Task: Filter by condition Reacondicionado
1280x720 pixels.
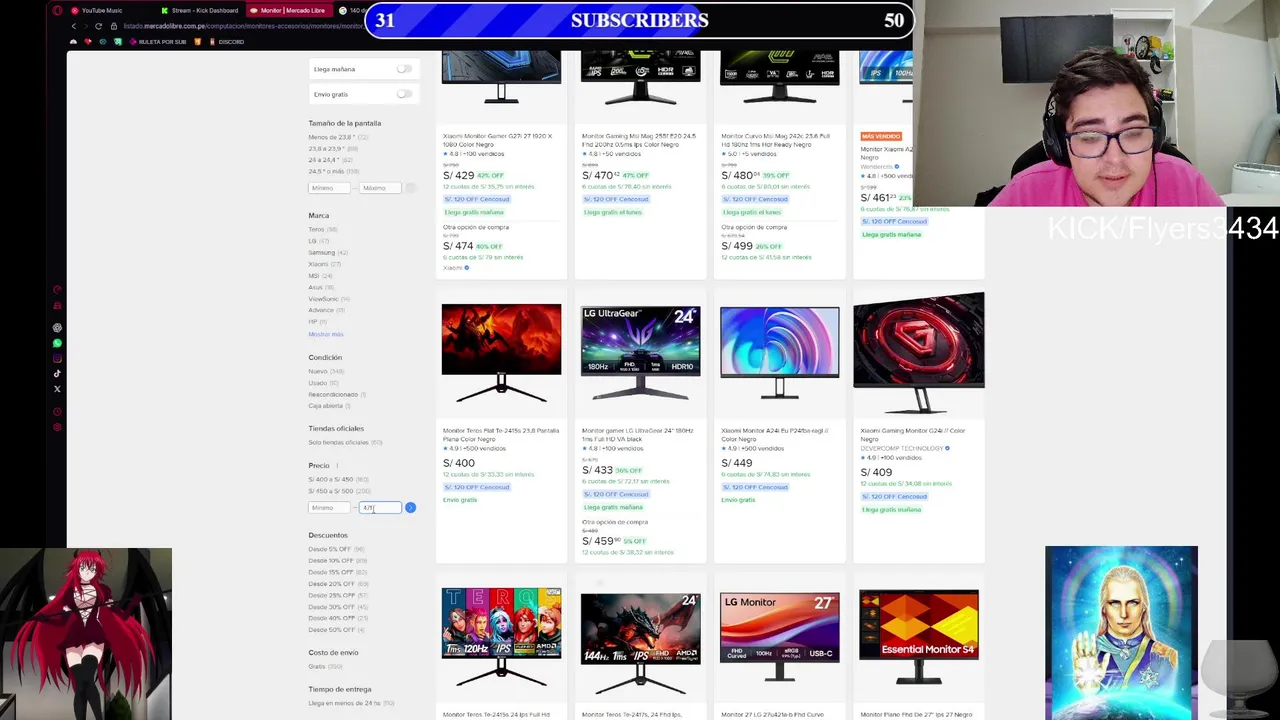Action: (x=333, y=394)
